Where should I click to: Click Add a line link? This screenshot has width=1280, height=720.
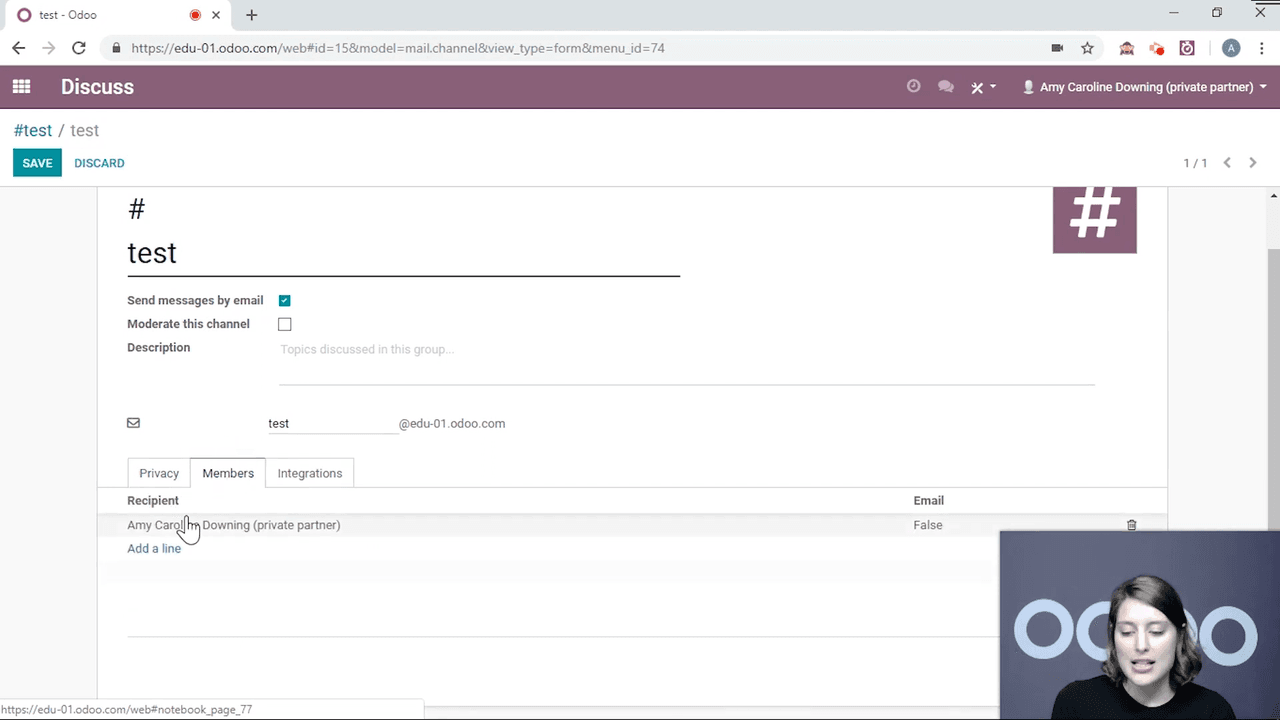click(x=154, y=548)
